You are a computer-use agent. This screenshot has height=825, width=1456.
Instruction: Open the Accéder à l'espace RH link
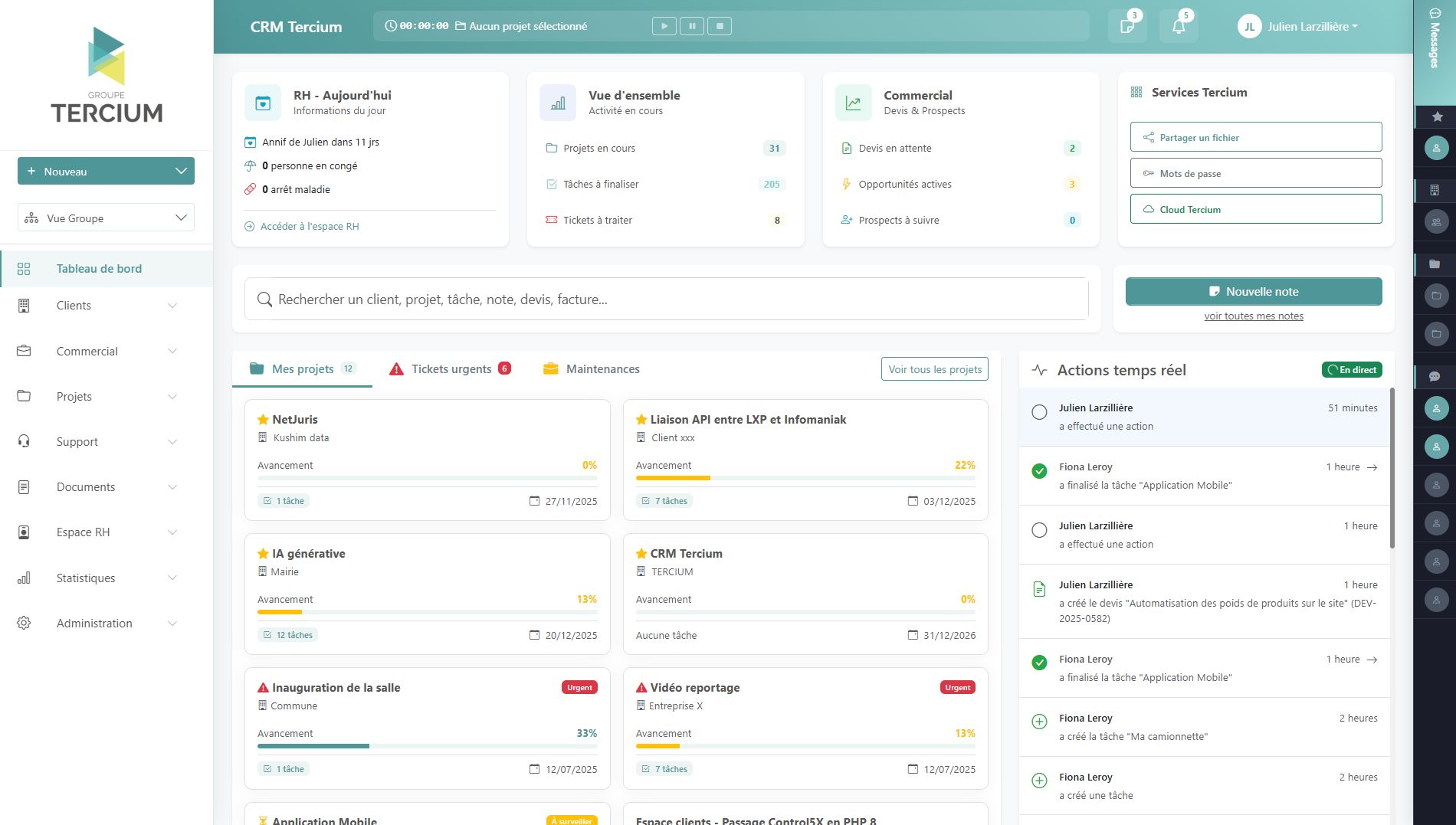(x=309, y=227)
